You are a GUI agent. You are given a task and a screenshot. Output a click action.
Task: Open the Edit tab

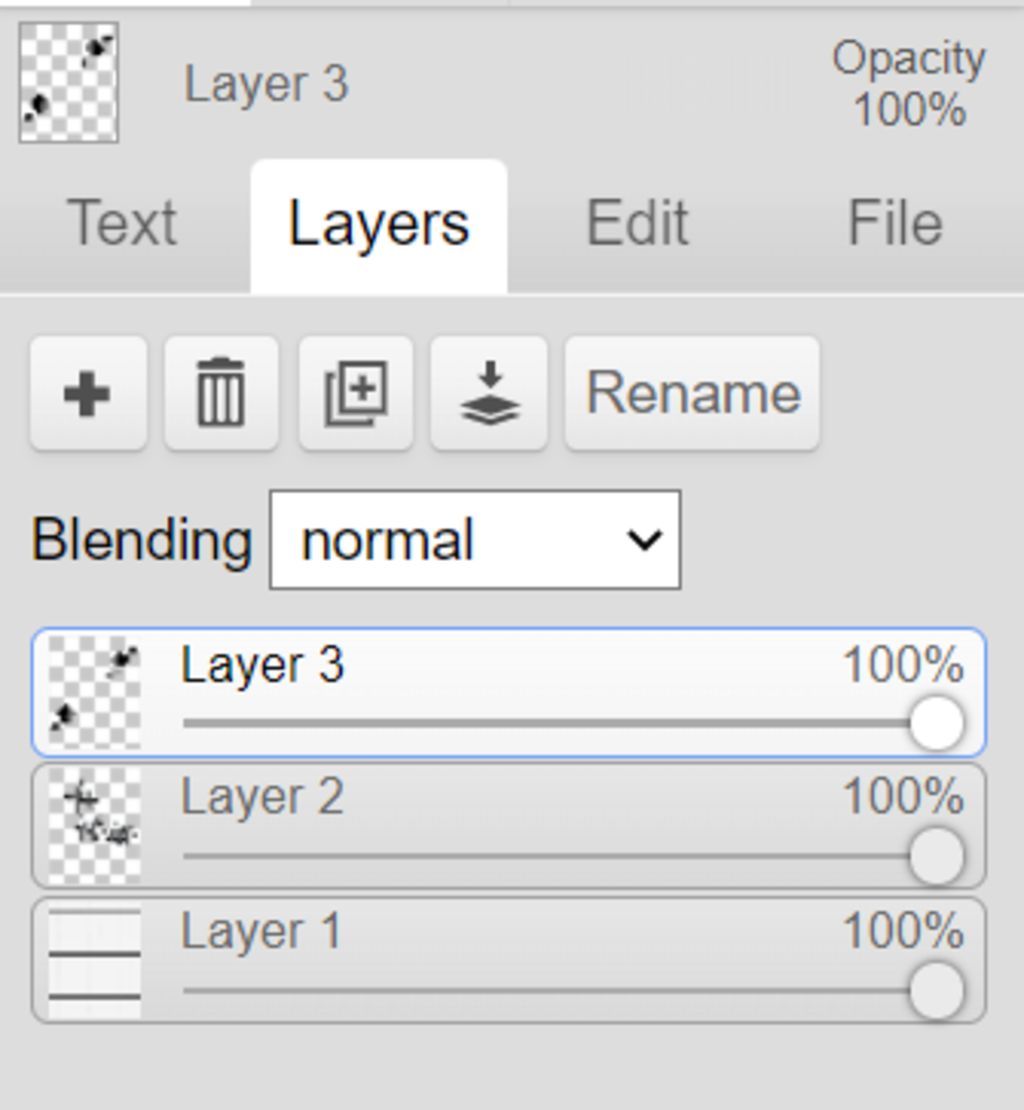[637, 223]
